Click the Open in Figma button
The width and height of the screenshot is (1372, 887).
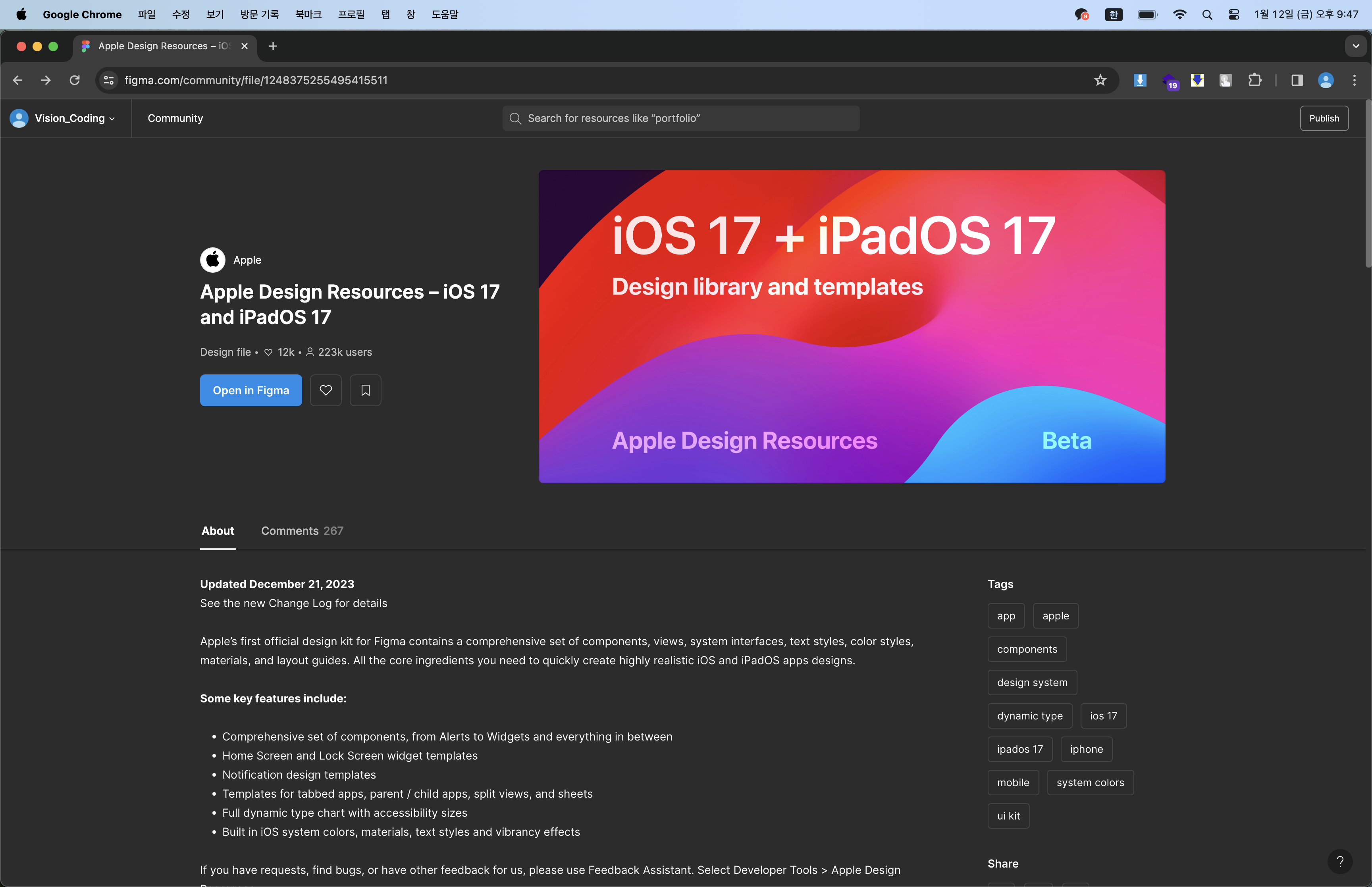[251, 390]
